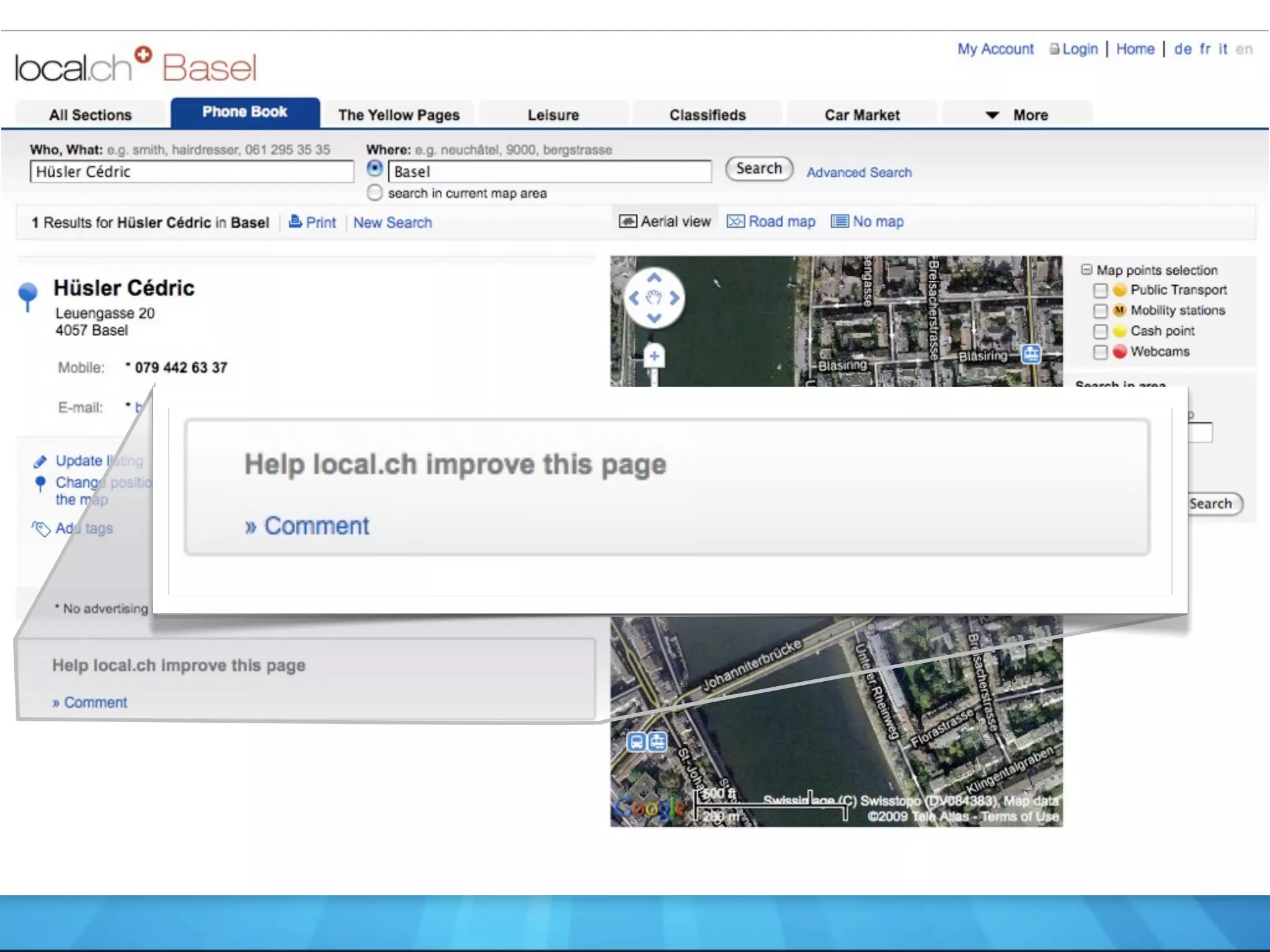Switch to Aerial view icon

coord(628,221)
